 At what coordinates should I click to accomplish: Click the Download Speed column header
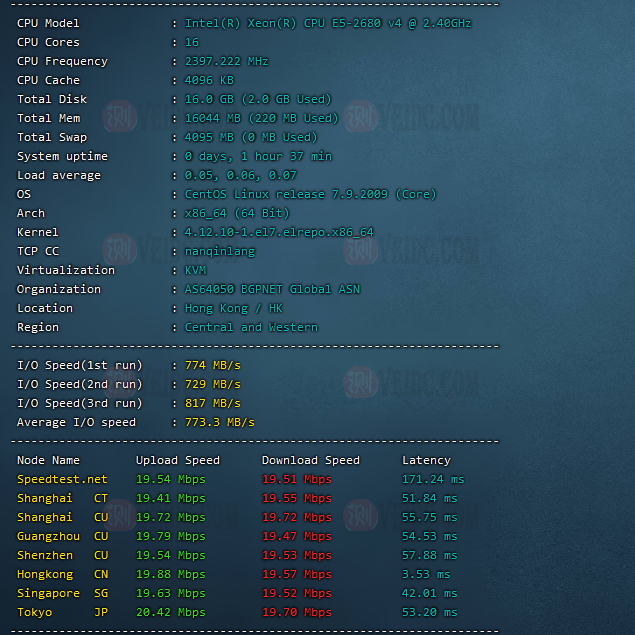[x=310, y=460]
